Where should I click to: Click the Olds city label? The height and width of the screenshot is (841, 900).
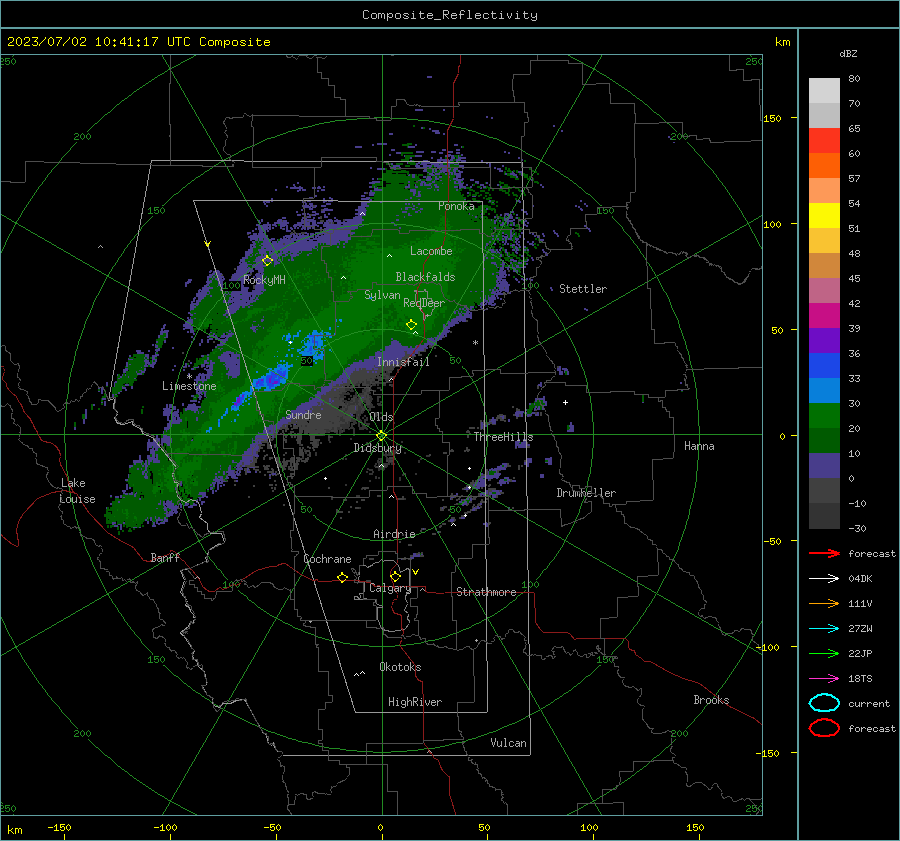coord(381,417)
